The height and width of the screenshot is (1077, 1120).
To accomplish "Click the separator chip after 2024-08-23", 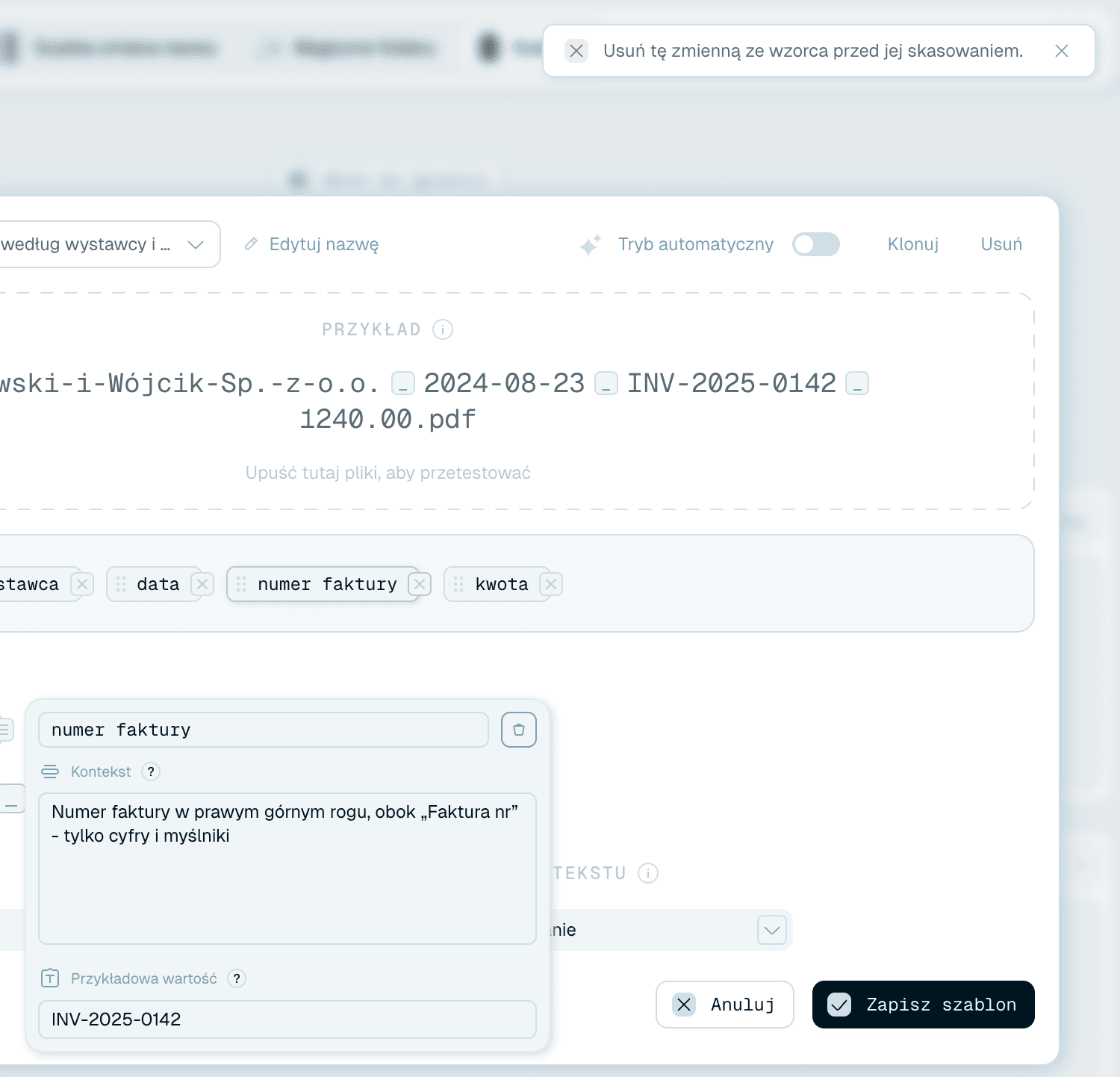I will 606,384.
